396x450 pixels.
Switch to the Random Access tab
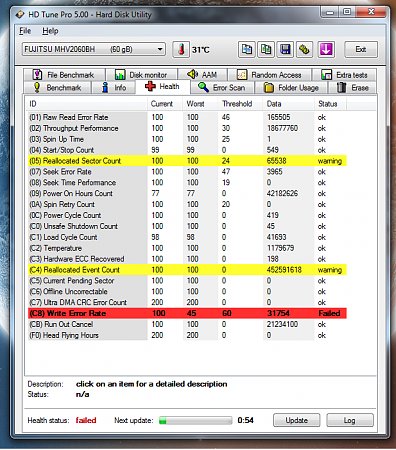pyautogui.click(x=269, y=75)
